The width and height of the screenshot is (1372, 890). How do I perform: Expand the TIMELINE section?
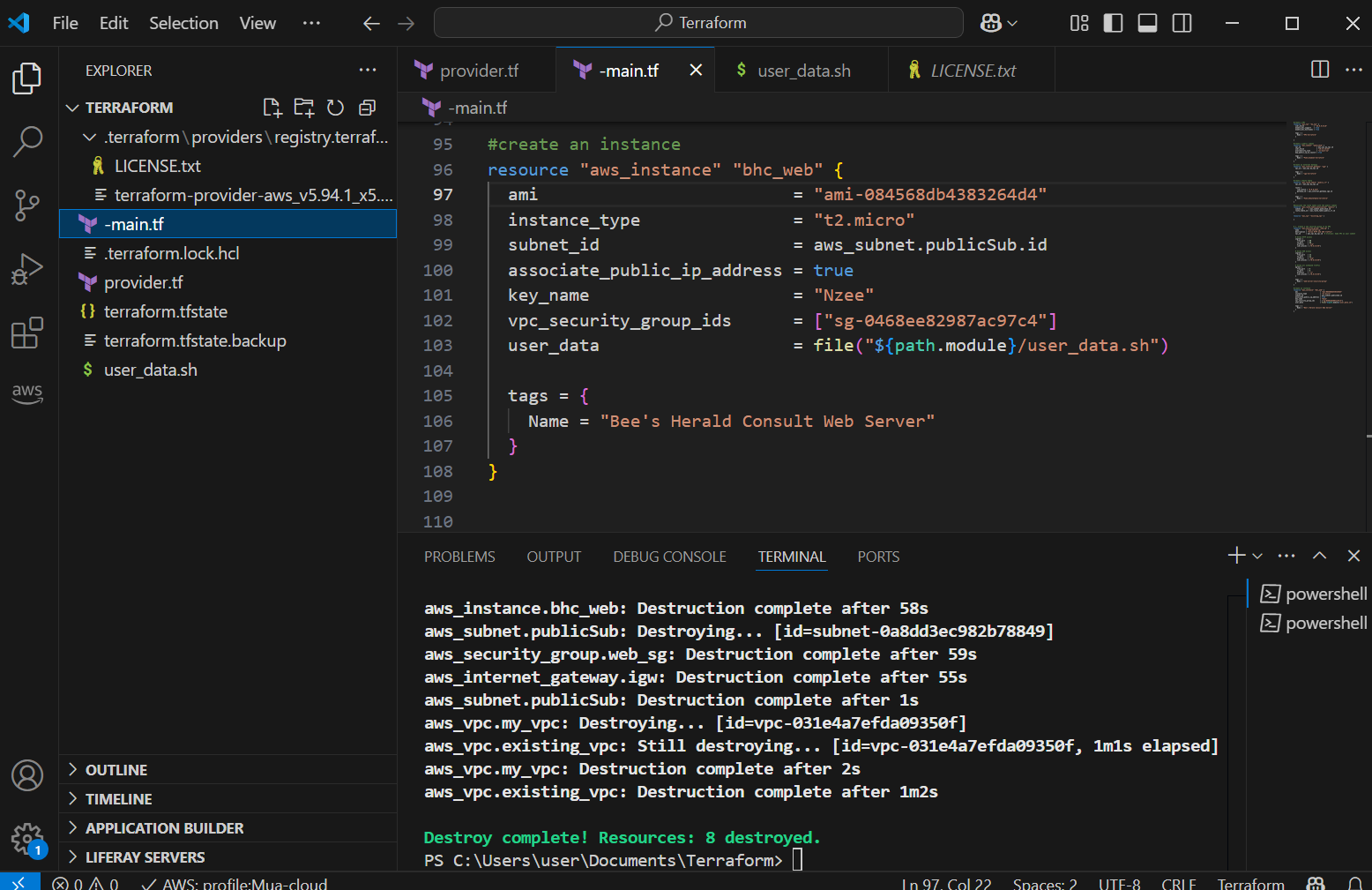(227, 799)
